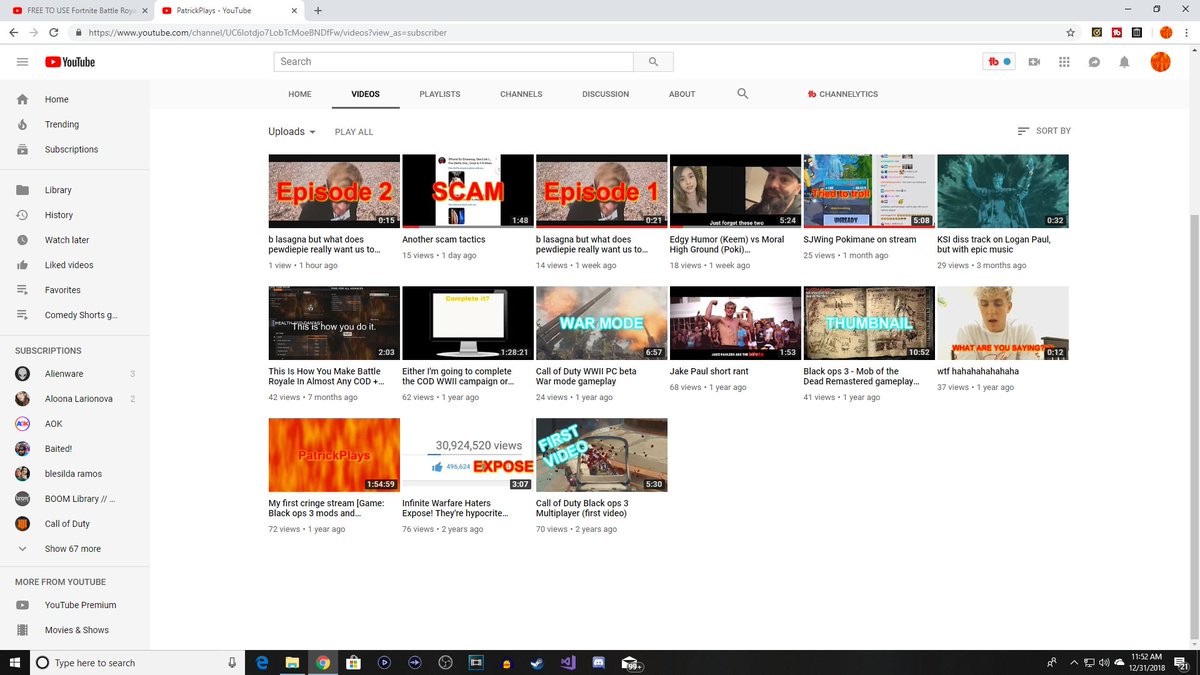This screenshot has width=1200, height=675.
Task: Open the About tab
Action: click(x=682, y=94)
